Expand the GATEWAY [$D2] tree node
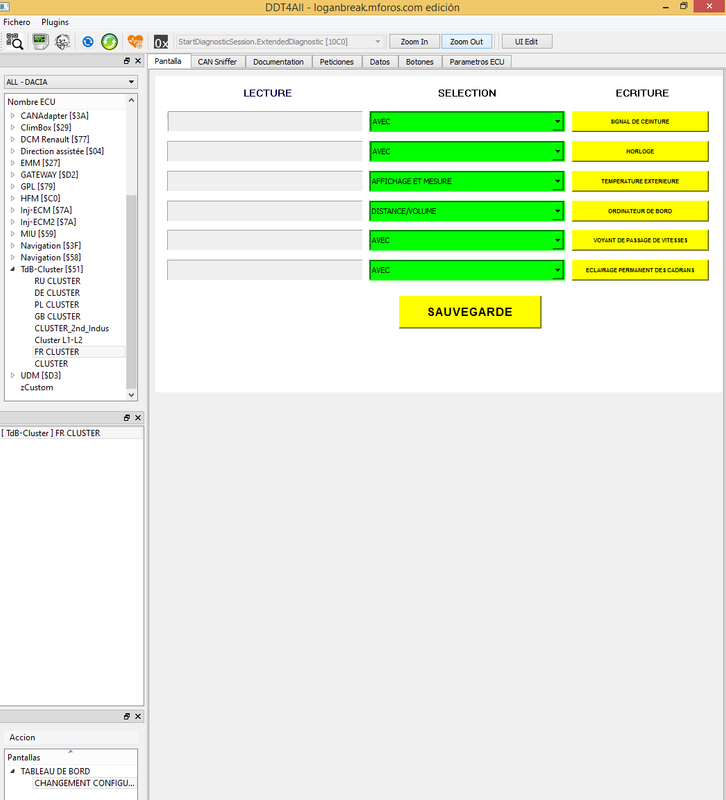 [x=13, y=175]
